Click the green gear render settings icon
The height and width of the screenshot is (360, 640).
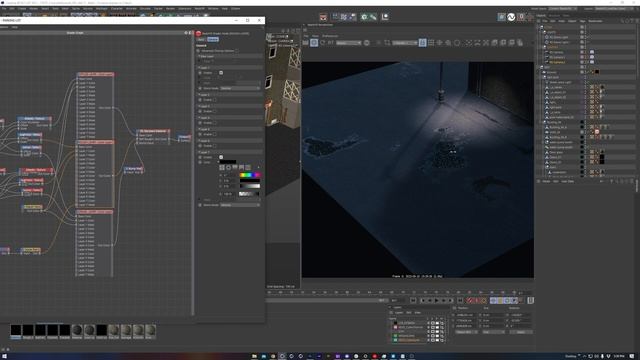click(x=364, y=17)
